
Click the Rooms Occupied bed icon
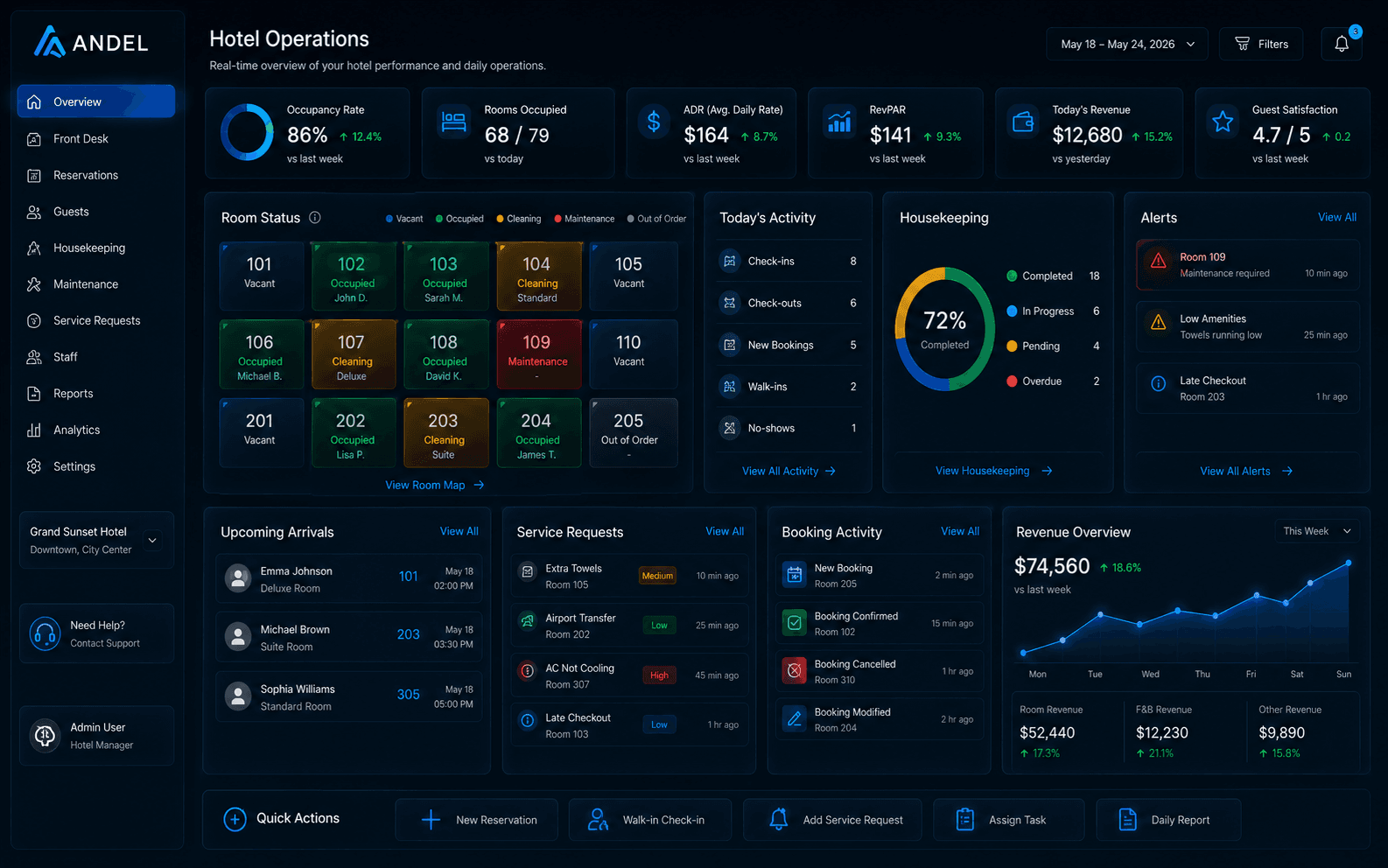pos(453,122)
